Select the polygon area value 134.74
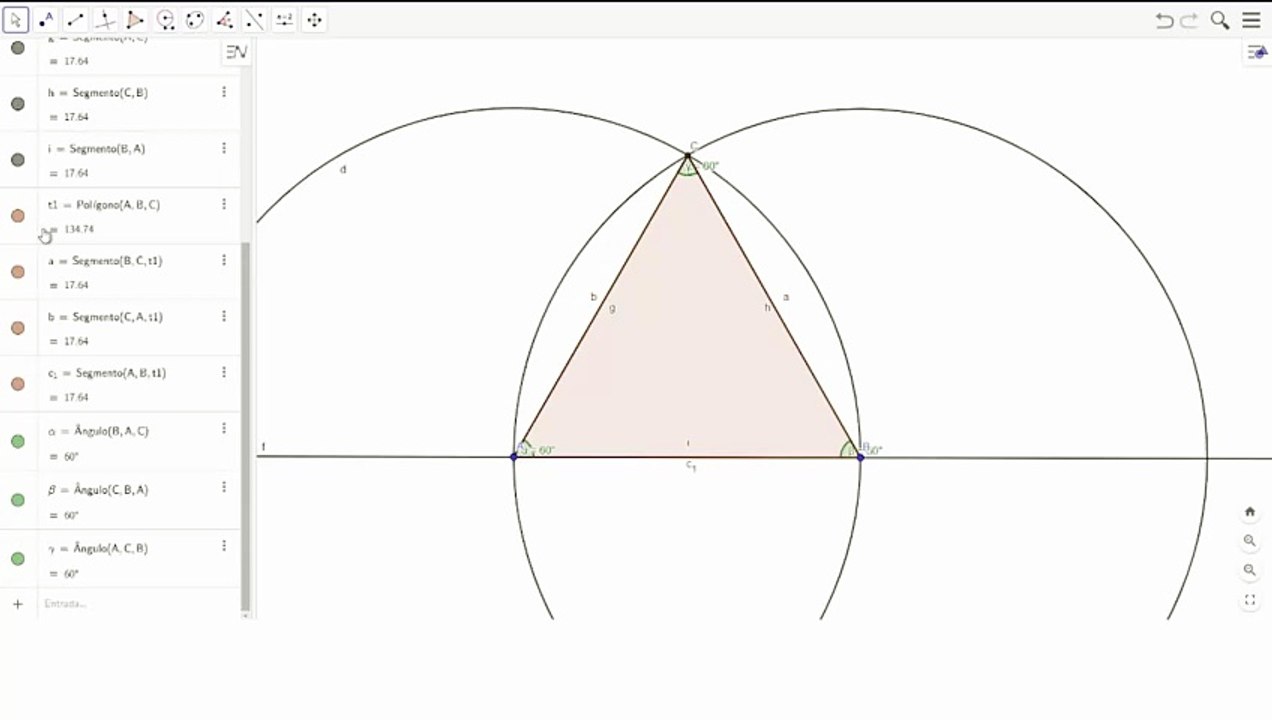1272x720 pixels. (x=79, y=229)
